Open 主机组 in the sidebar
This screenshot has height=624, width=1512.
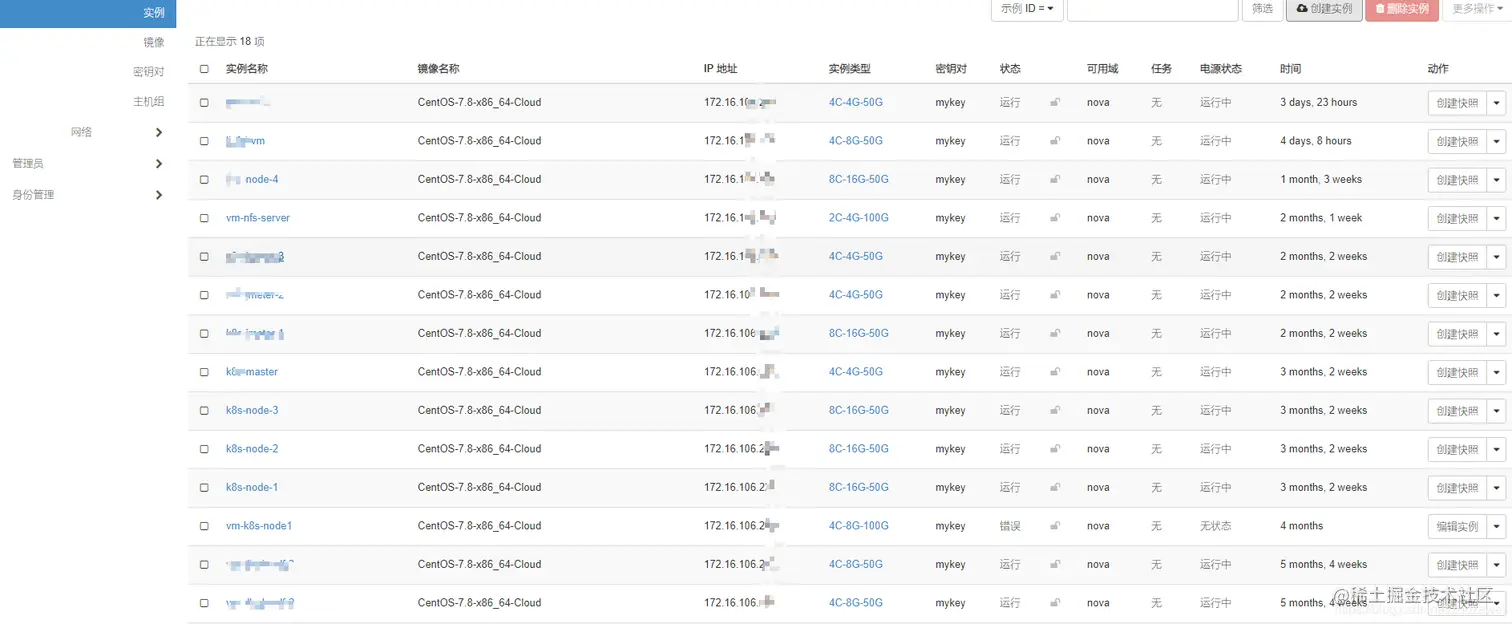pyautogui.click(x=148, y=102)
